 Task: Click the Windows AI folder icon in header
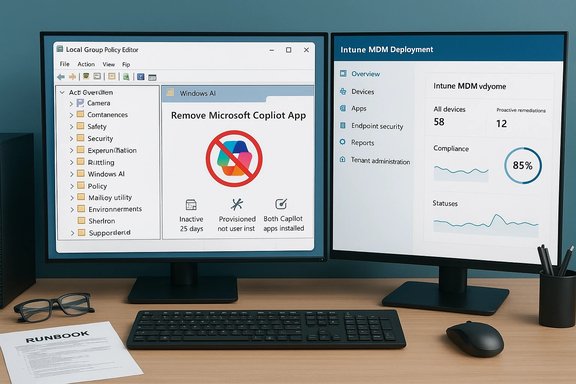click(x=170, y=93)
